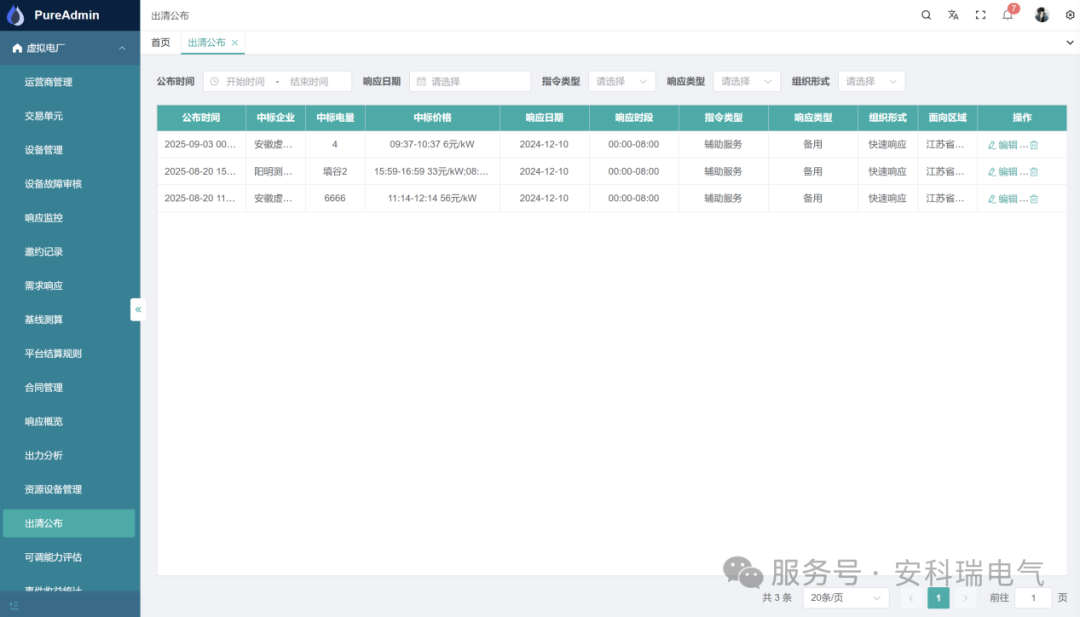The height and width of the screenshot is (617, 1080).
Task: Delete the first record using the trash icon
Action: click(1034, 145)
